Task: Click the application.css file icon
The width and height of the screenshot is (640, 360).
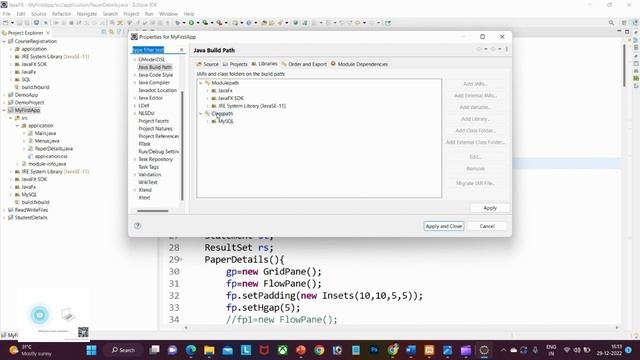Action: 30,156
